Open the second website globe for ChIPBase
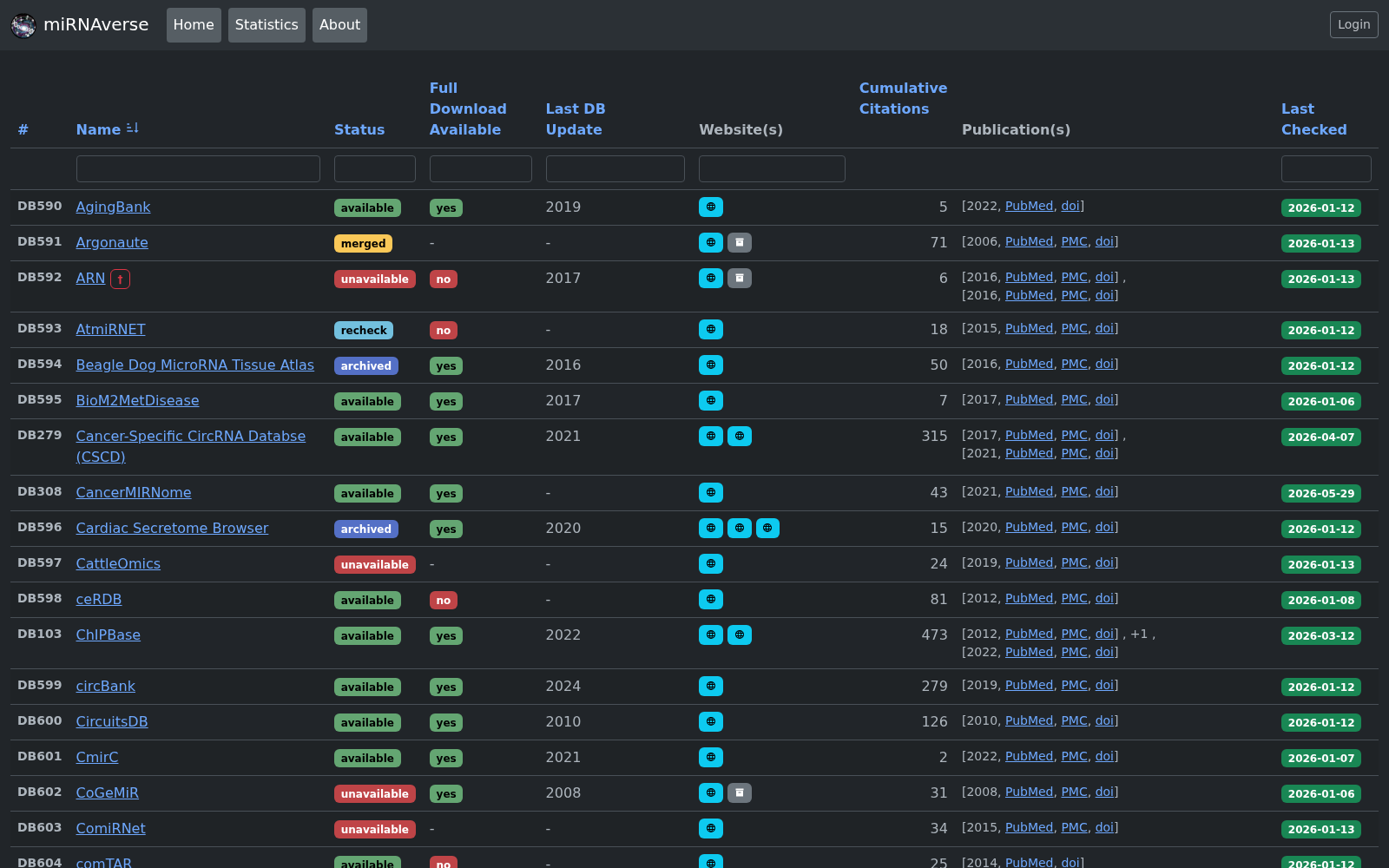The image size is (1389, 868). [x=739, y=635]
